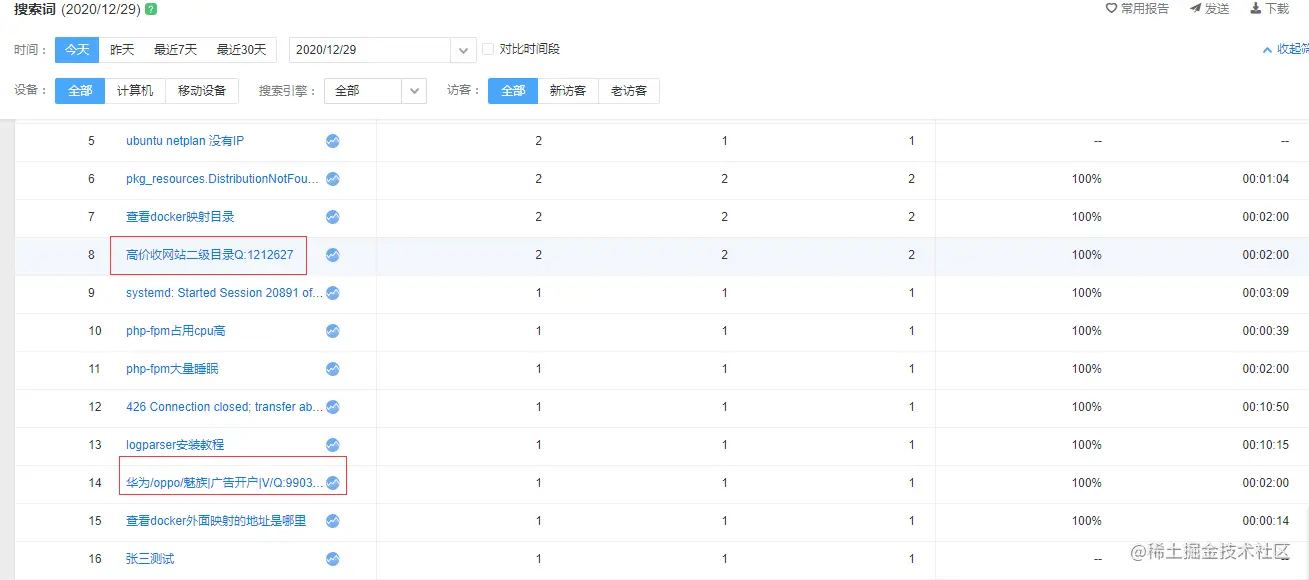The image size is (1309, 580).
Task: Open search term pkg_resources.DistributionNotFou...
Action: tap(223, 179)
